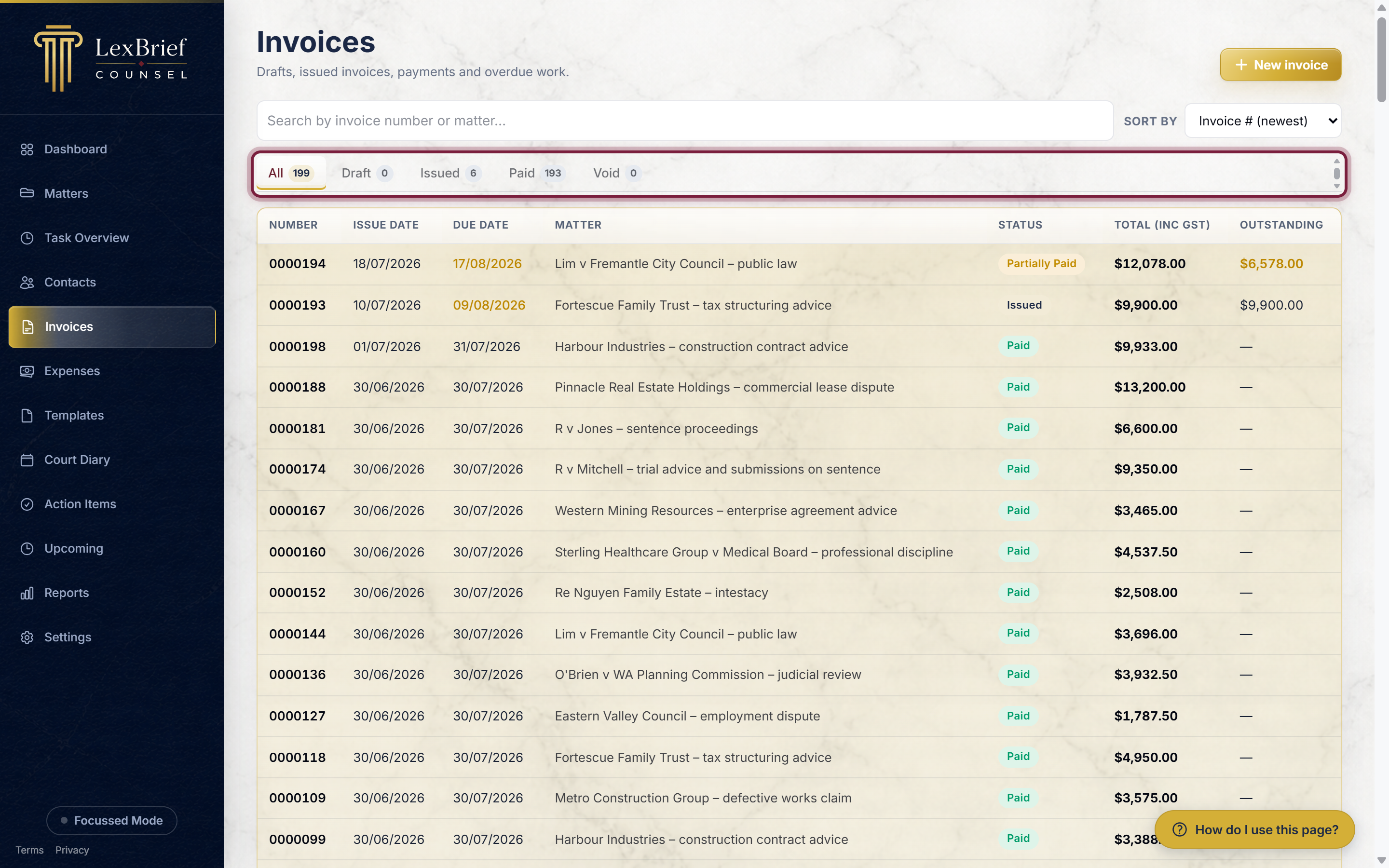This screenshot has height=868, width=1389.
Task: Go to Matters in the sidebar
Action: pos(112,193)
